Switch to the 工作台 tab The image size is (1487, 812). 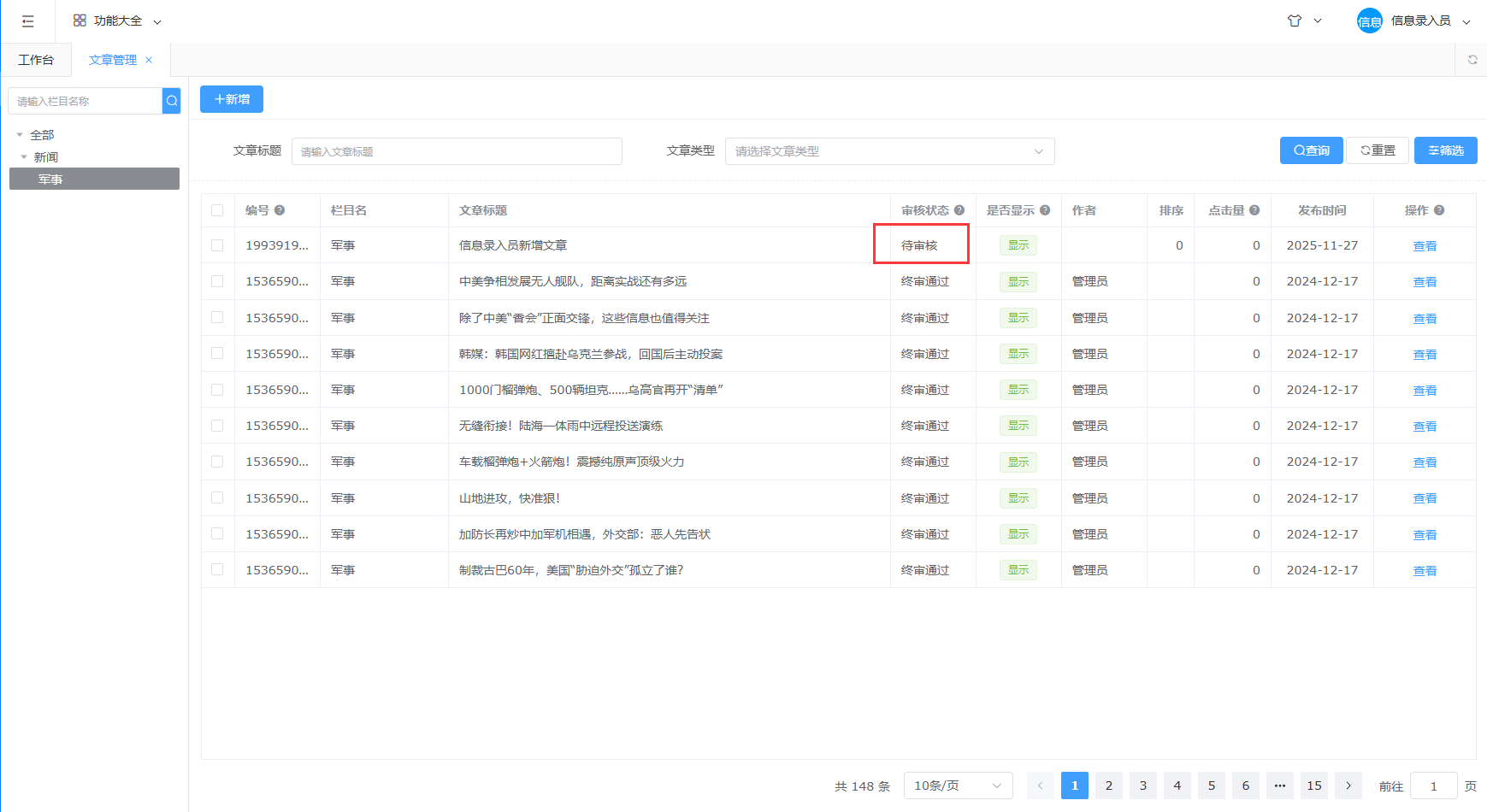pyautogui.click(x=36, y=60)
